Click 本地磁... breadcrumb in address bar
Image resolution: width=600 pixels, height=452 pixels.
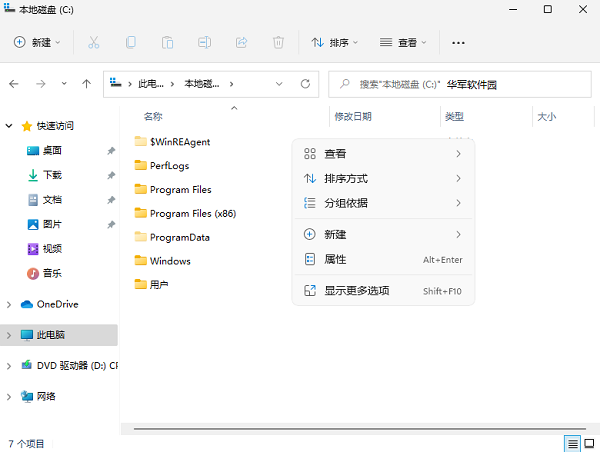(x=202, y=83)
